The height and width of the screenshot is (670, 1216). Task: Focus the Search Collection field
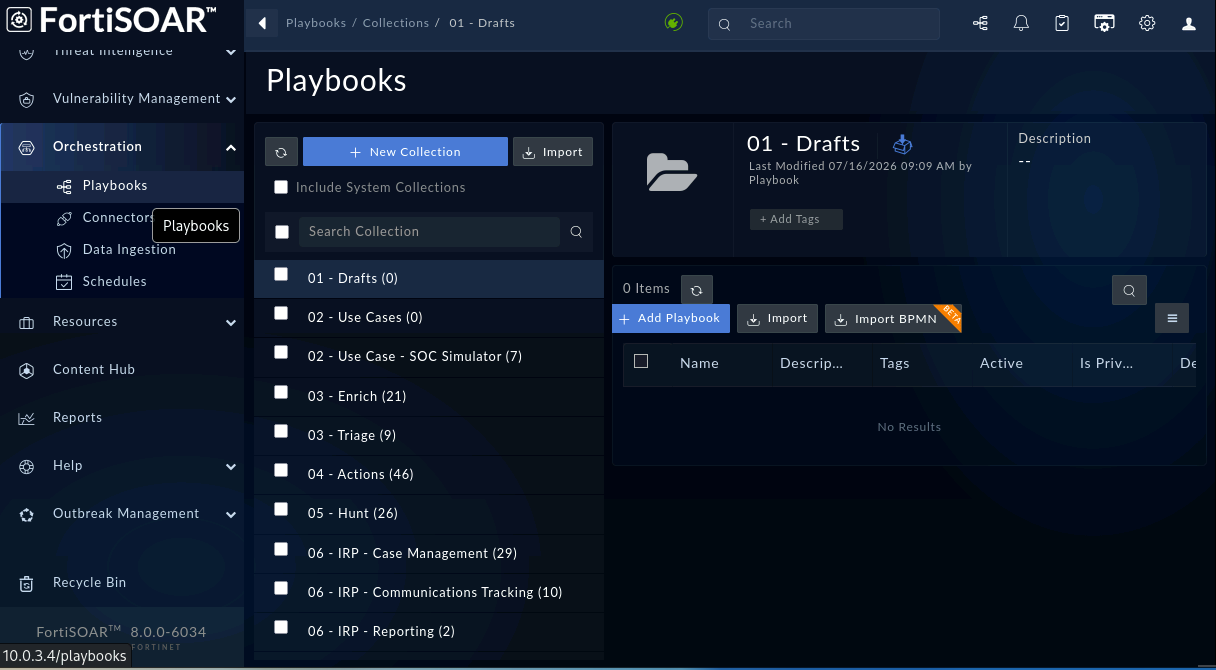coord(430,232)
